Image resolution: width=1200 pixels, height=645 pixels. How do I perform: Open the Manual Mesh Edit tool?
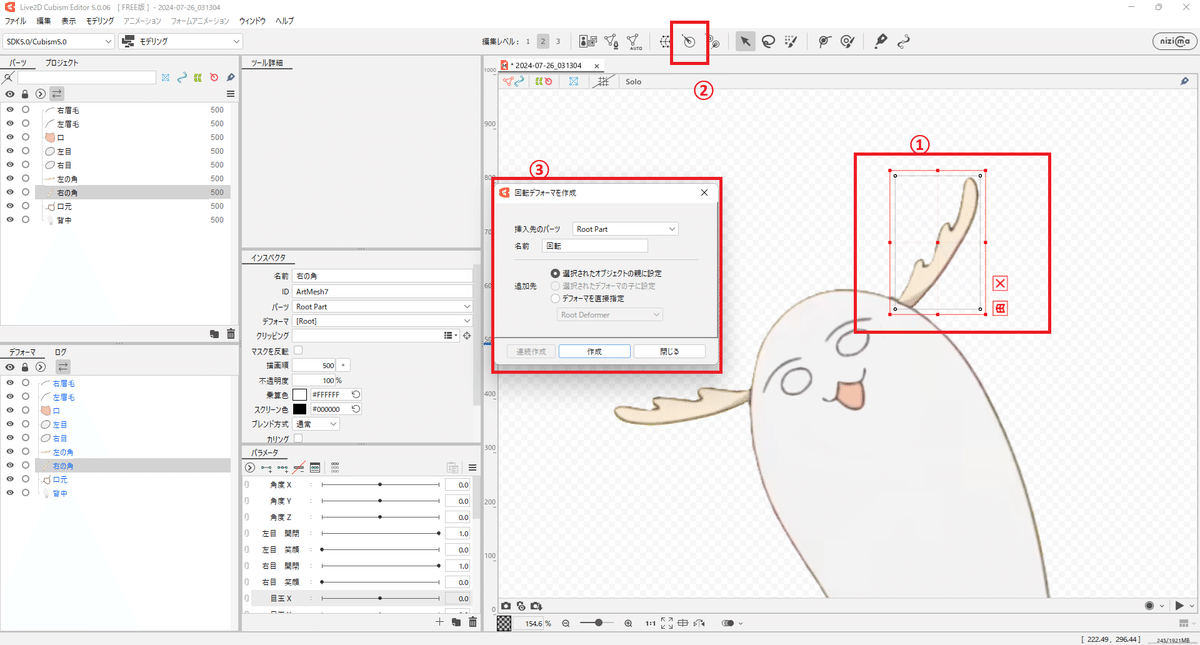(x=611, y=41)
